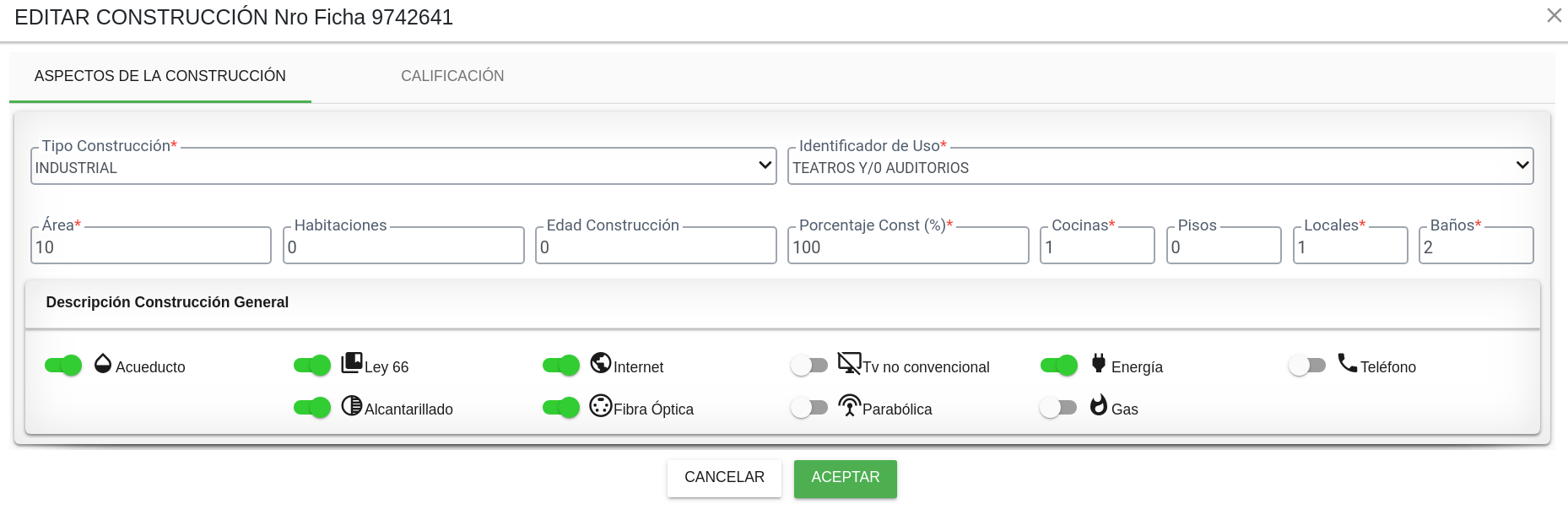Viewport: 1568px width, 515px height.
Task: Select the Baños input field
Action: point(1476,247)
